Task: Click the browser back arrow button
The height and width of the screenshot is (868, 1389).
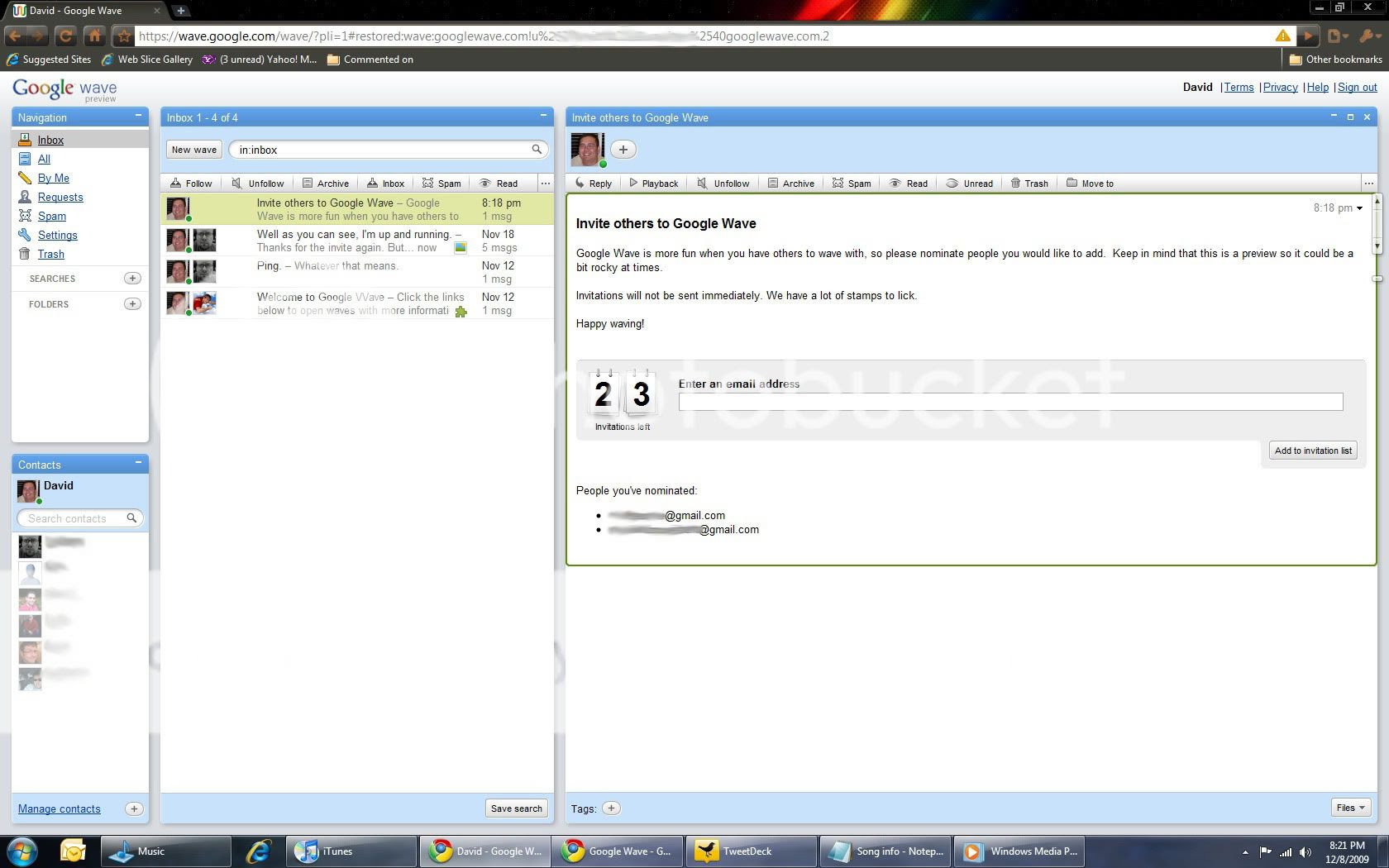Action: [15, 36]
